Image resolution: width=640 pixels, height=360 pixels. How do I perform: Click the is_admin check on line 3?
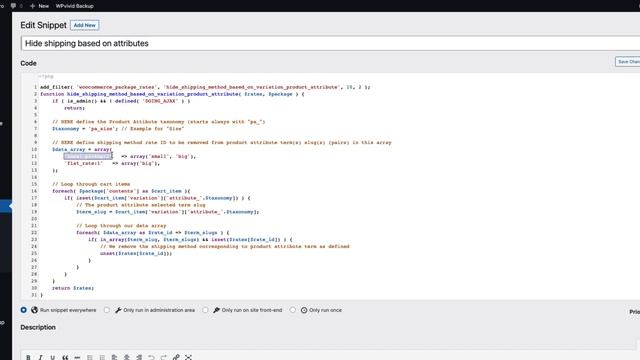pyautogui.click(x=121, y=101)
